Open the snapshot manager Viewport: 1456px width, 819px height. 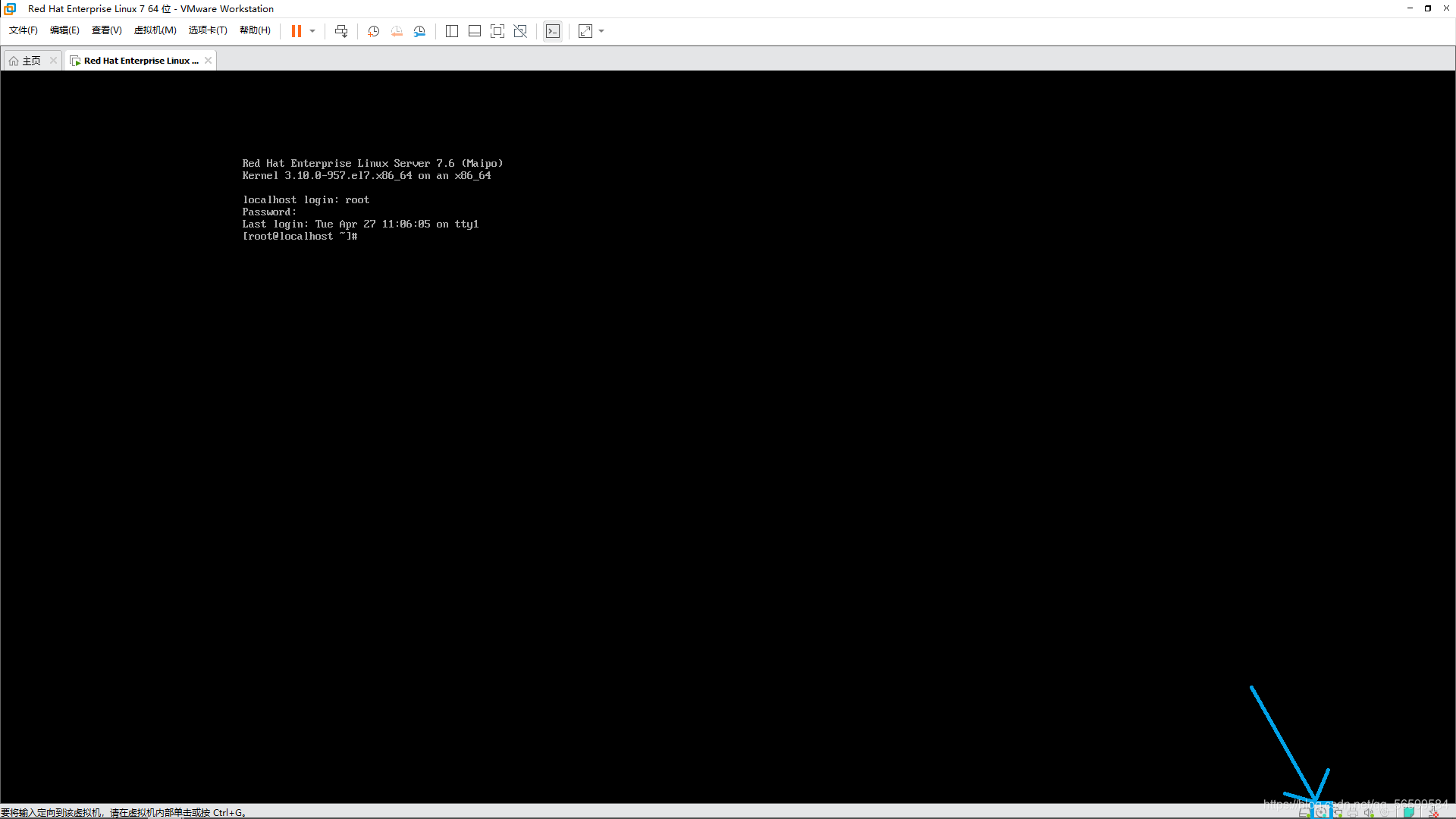coord(419,31)
